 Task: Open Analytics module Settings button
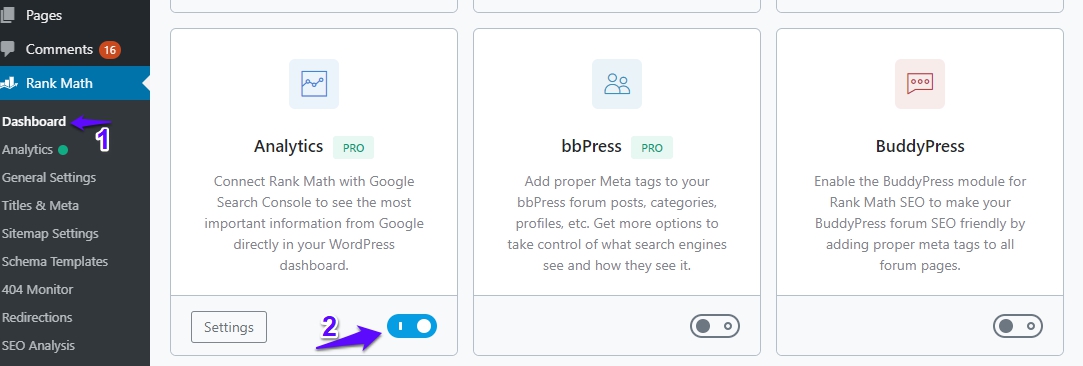229,327
